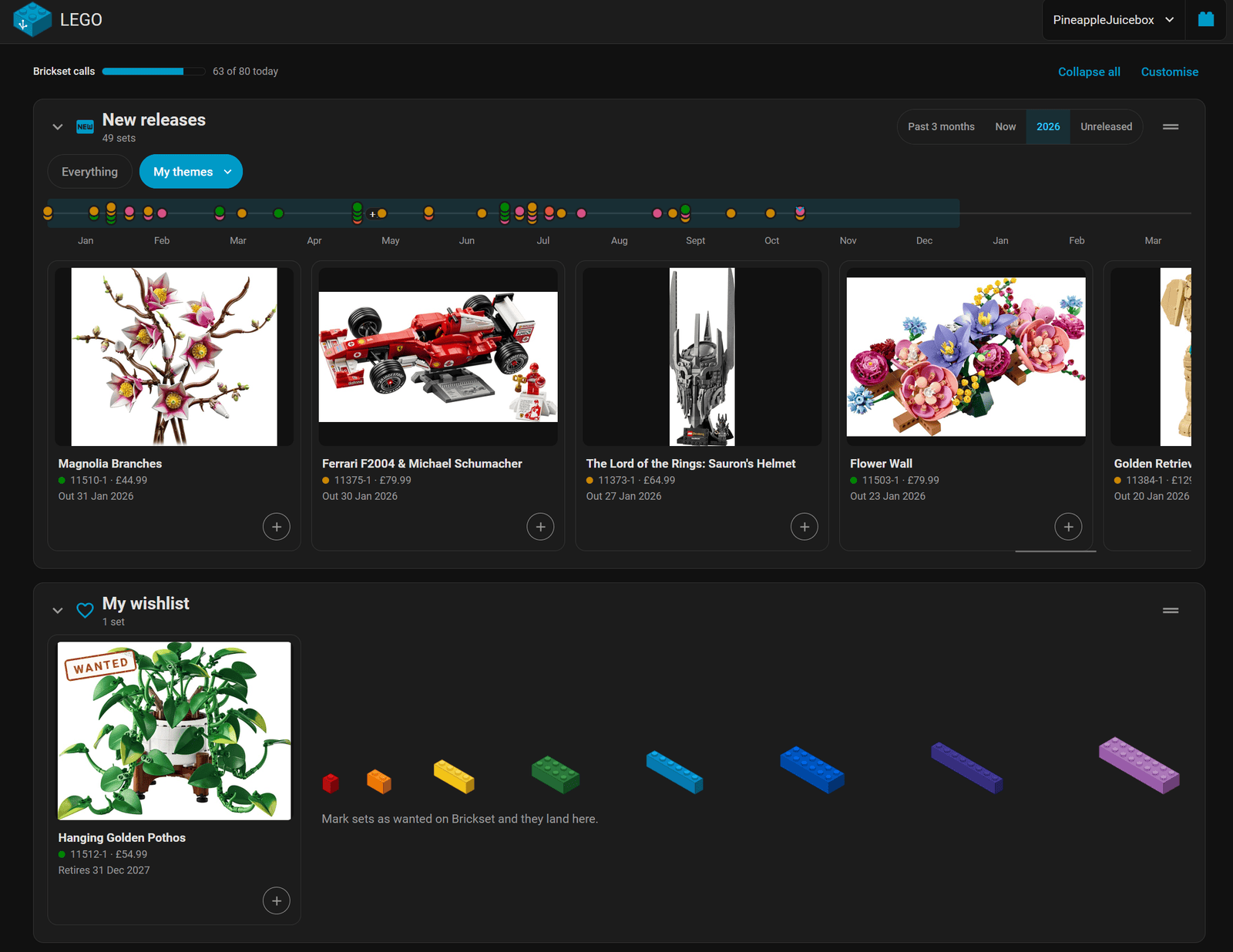Select the Now tab

click(1005, 127)
